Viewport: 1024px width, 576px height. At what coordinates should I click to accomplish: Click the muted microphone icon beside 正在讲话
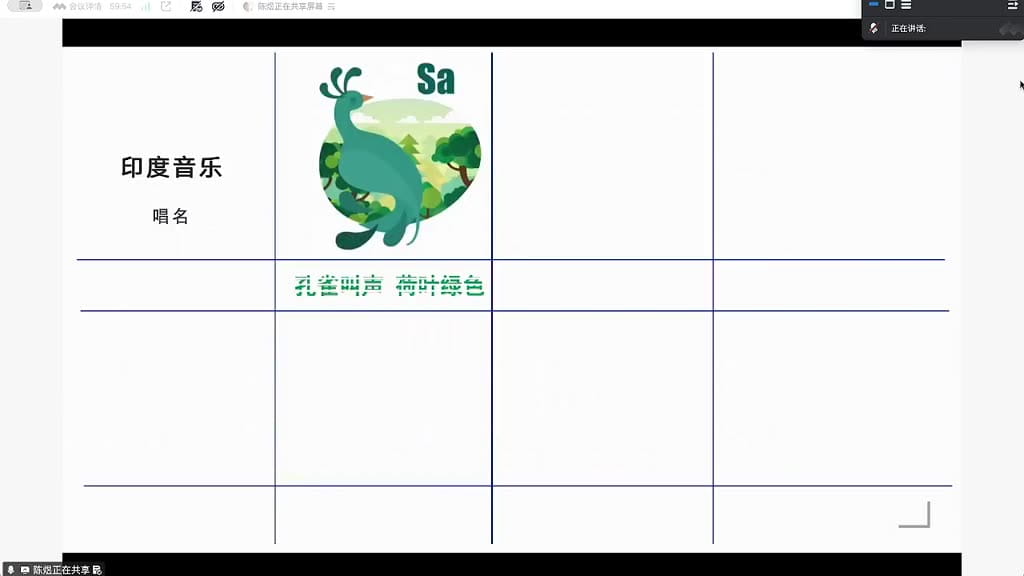[x=874, y=28]
